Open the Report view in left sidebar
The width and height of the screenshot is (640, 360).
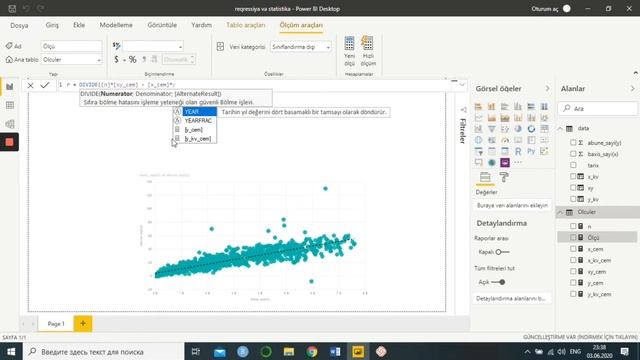pos(10,87)
